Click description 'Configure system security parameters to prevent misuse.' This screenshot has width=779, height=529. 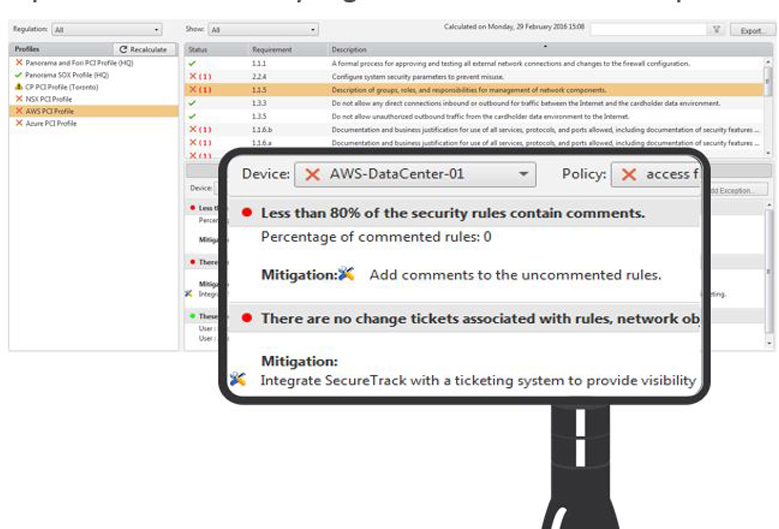(x=418, y=77)
